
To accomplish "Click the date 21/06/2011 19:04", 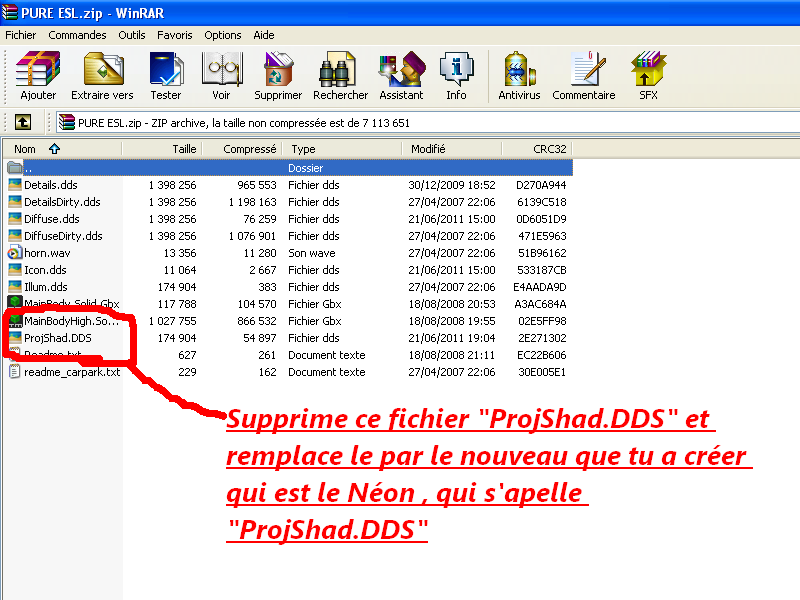I will 452,338.
